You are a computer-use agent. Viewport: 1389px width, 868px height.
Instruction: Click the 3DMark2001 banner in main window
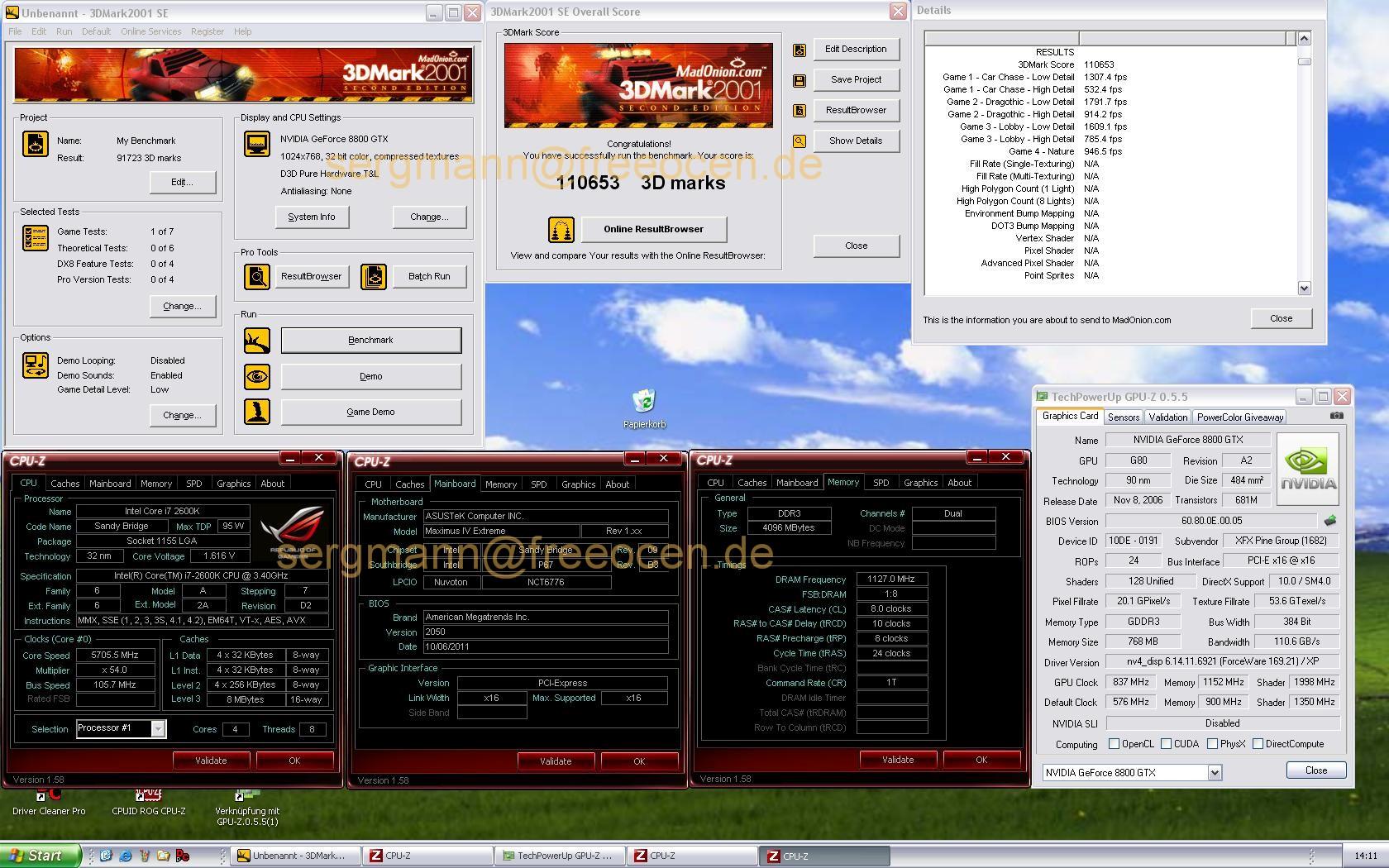tap(244, 75)
